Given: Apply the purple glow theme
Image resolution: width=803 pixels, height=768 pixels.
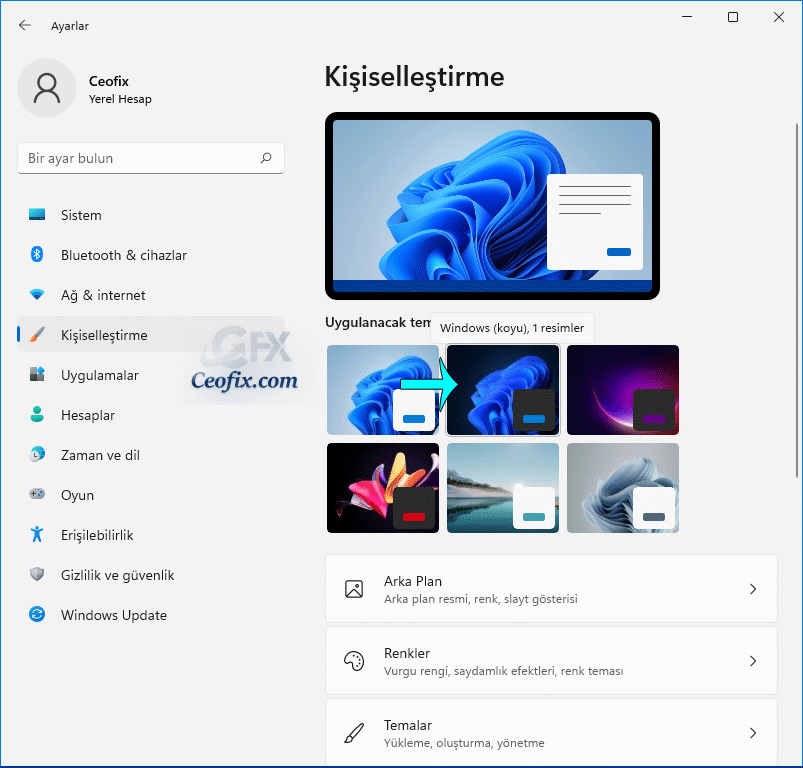Looking at the screenshot, I should 623,390.
